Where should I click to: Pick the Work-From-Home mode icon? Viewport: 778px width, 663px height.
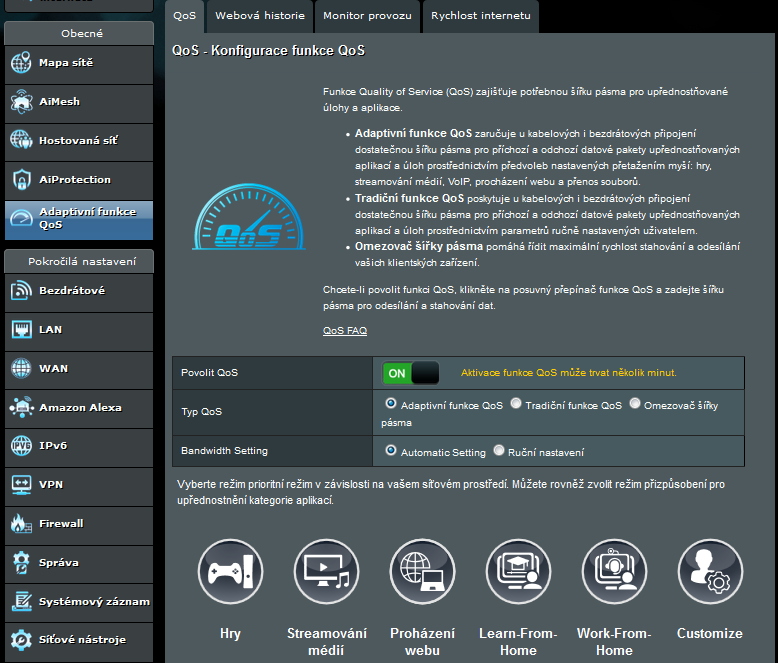(614, 574)
